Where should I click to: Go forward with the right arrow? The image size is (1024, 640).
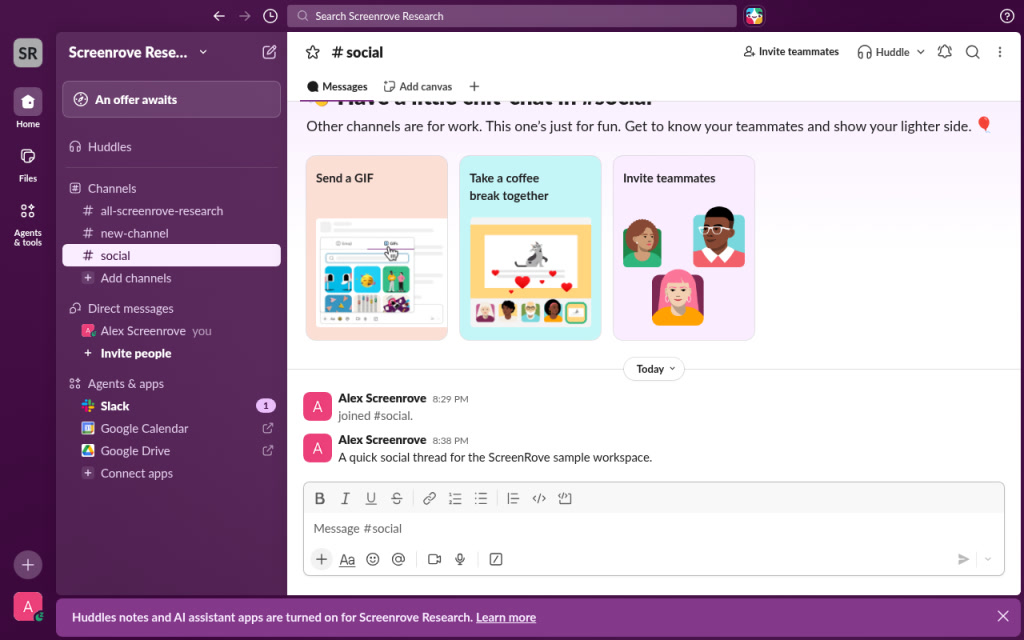point(245,16)
